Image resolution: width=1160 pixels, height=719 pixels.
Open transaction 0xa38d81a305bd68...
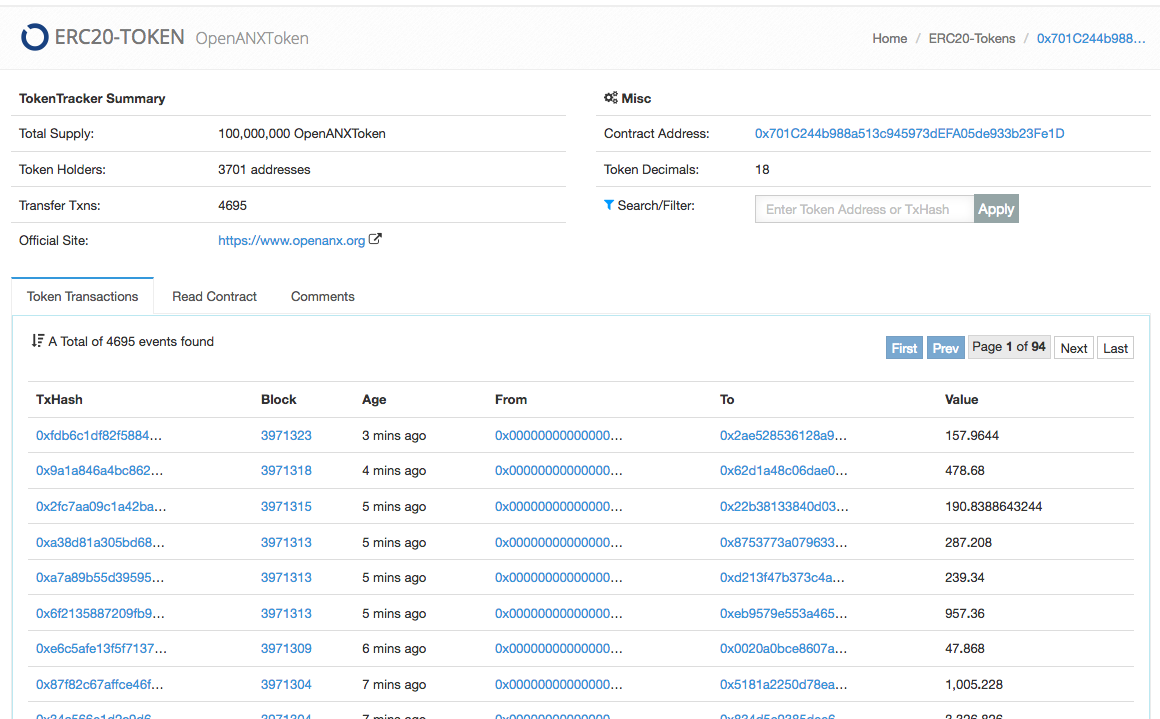(x=100, y=542)
